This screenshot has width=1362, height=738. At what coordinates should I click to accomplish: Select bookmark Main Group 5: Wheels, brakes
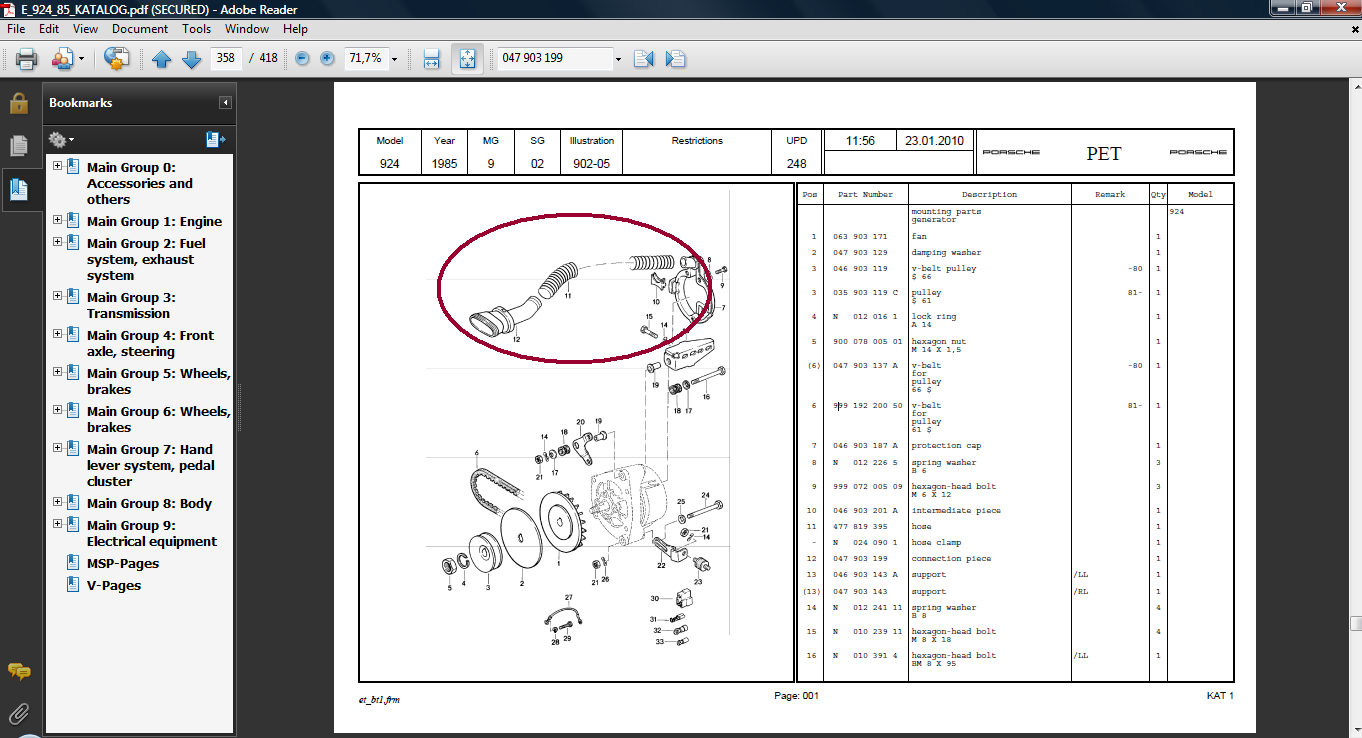click(x=159, y=381)
